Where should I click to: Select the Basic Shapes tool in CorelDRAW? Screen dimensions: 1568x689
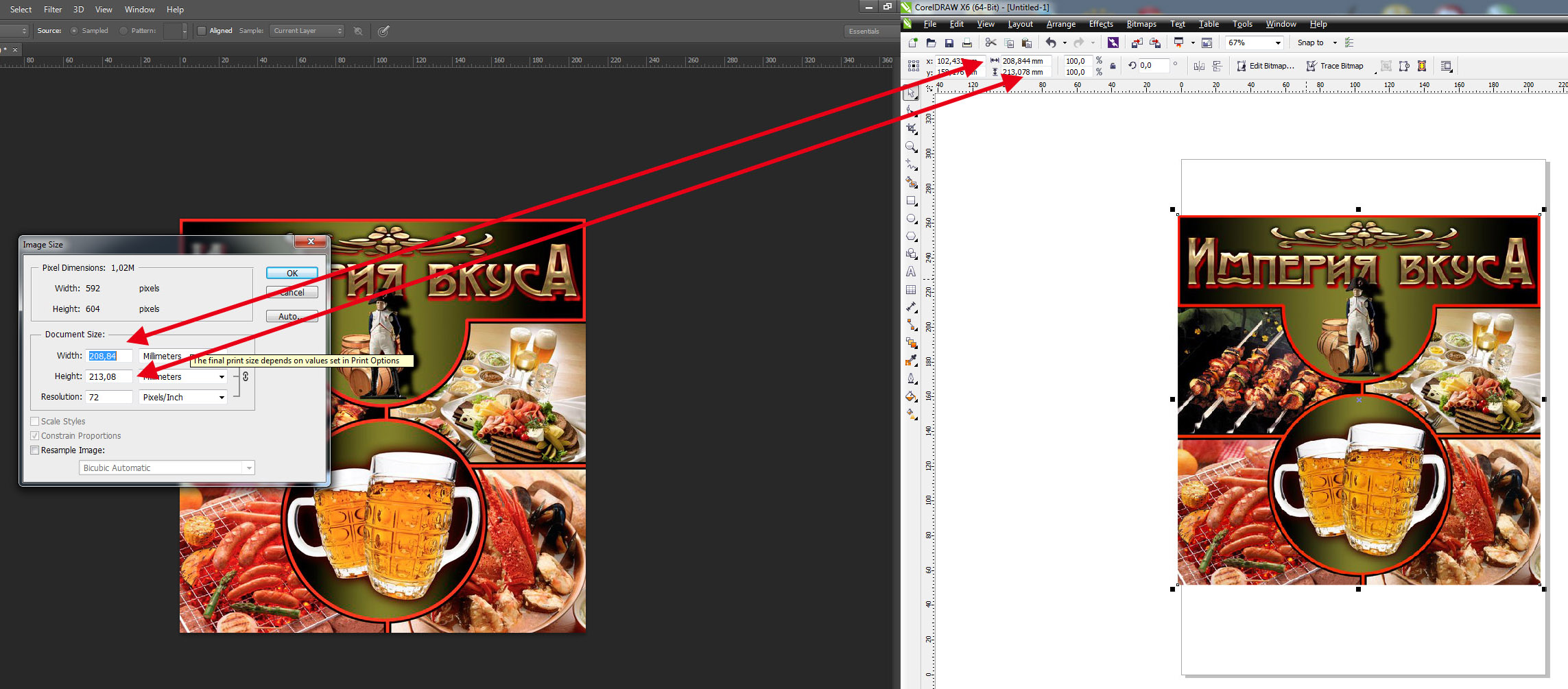pyautogui.click(x=911, y=254)
